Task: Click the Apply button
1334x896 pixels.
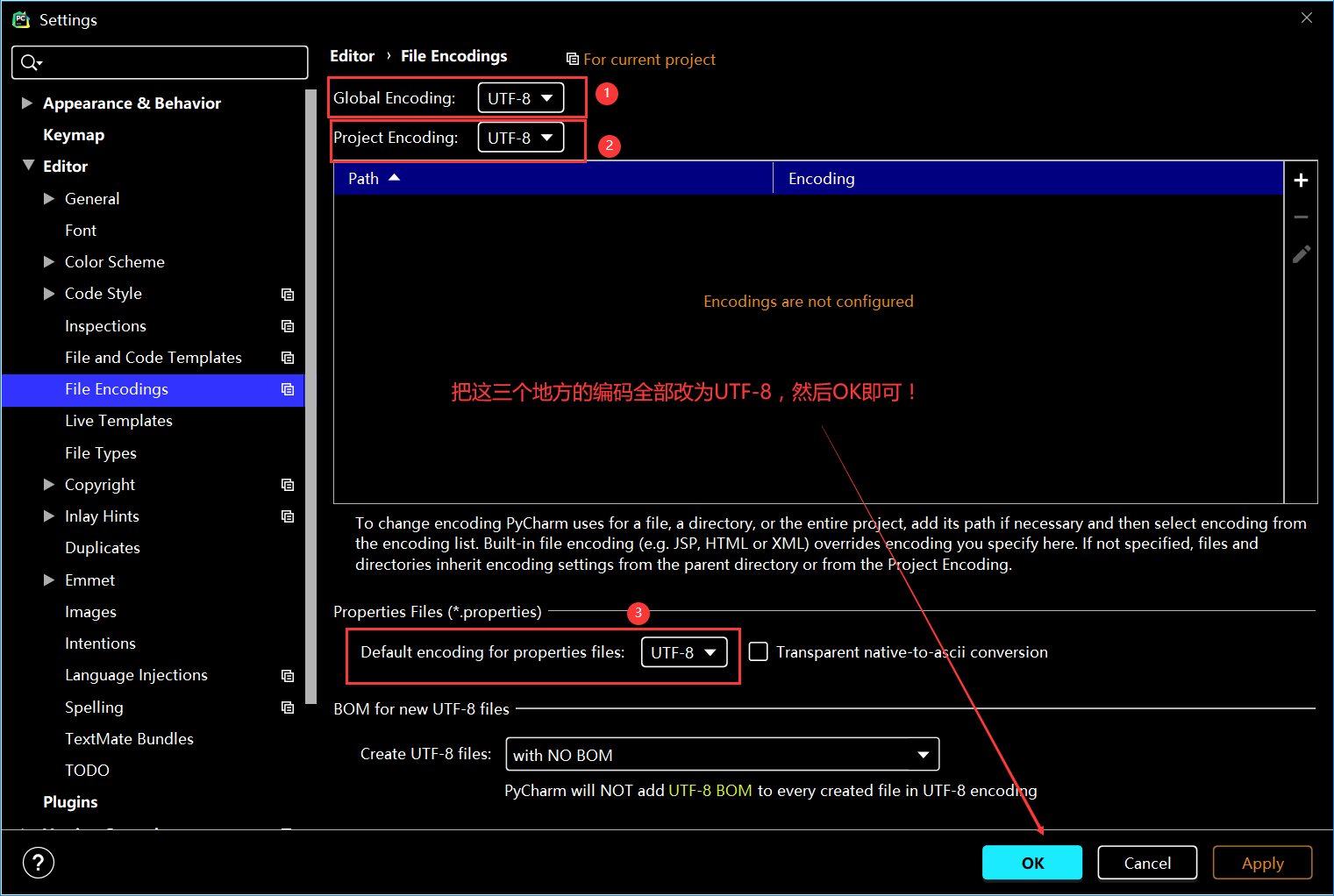Action: 1263,863
